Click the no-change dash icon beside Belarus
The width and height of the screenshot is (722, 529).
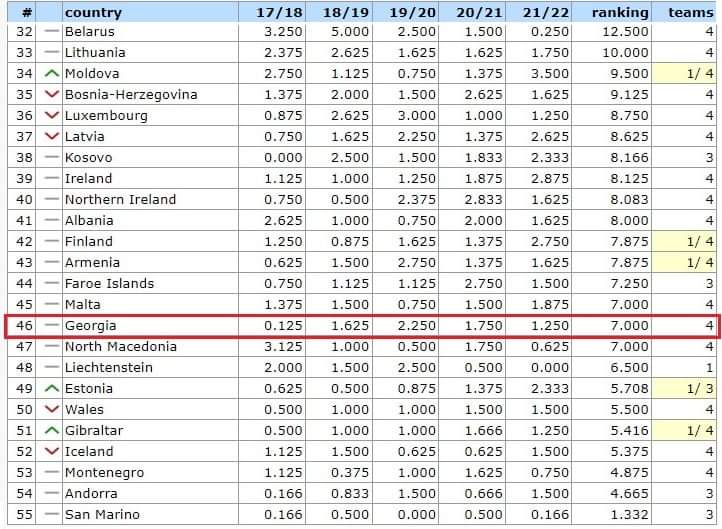click(x=52, y=31)
